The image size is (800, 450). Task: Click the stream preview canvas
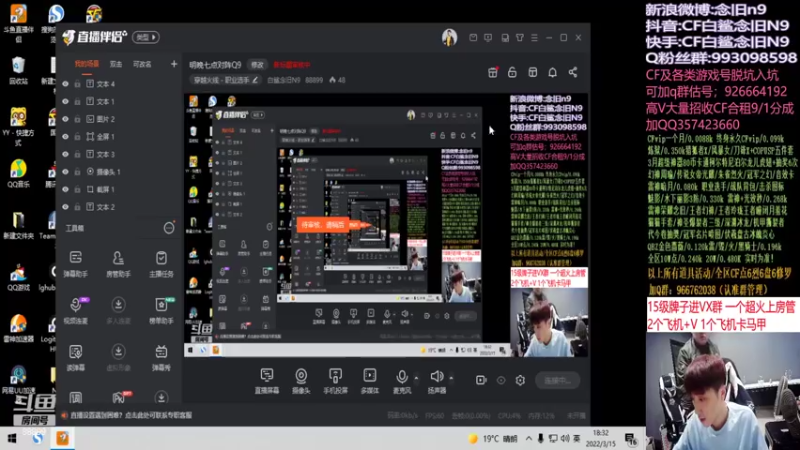(386, 225)
